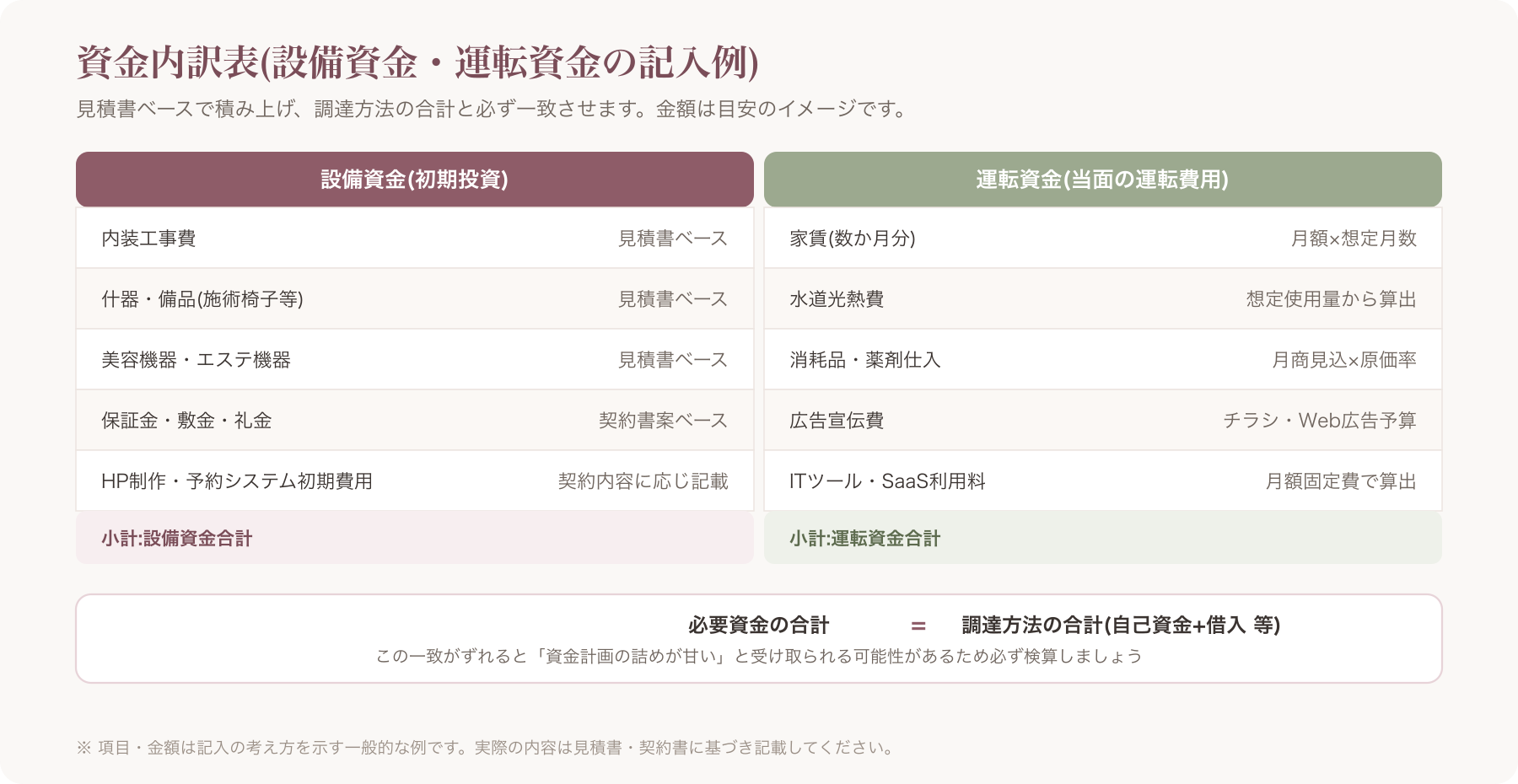Click the 月額固定費で算出 value
This screenshot has height=784, width=1518.
coord(1341,481)
